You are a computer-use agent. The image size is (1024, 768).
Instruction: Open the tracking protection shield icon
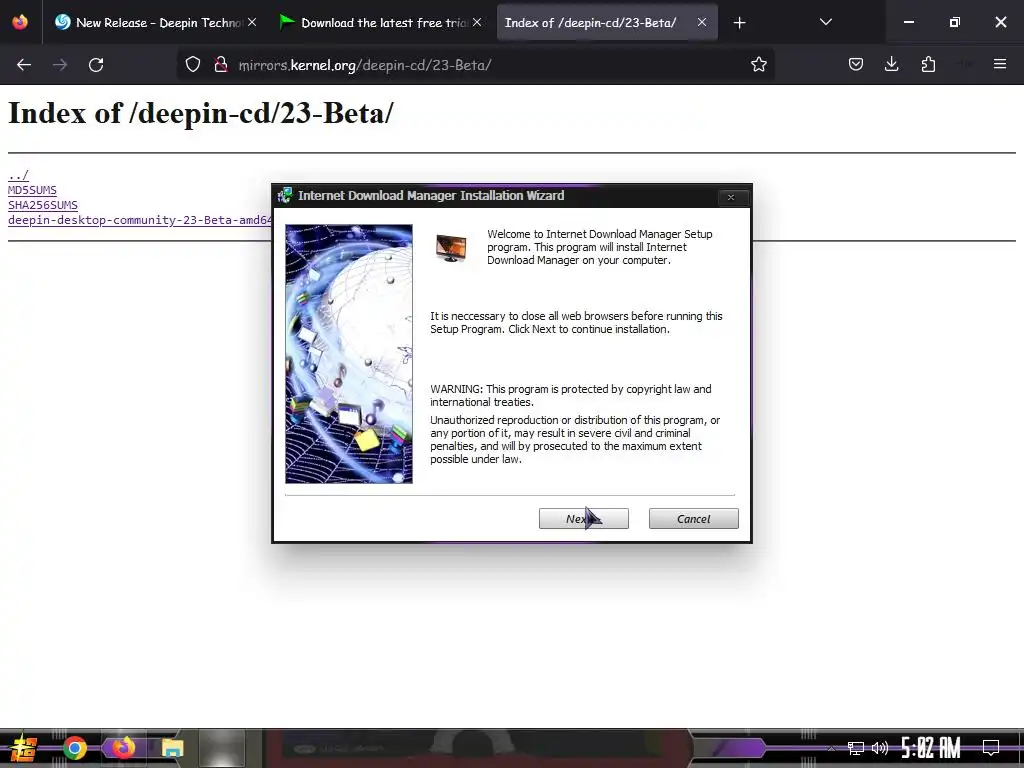(193, 65)
